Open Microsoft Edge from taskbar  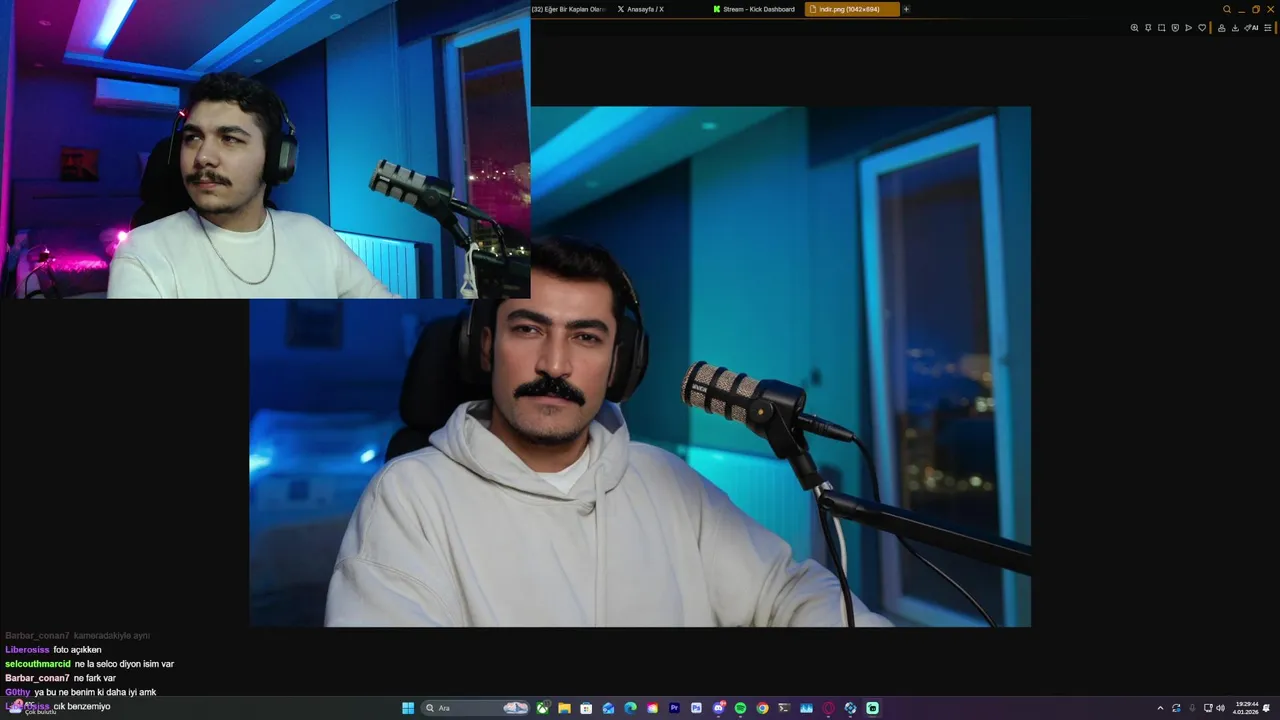tap(630, 708)
